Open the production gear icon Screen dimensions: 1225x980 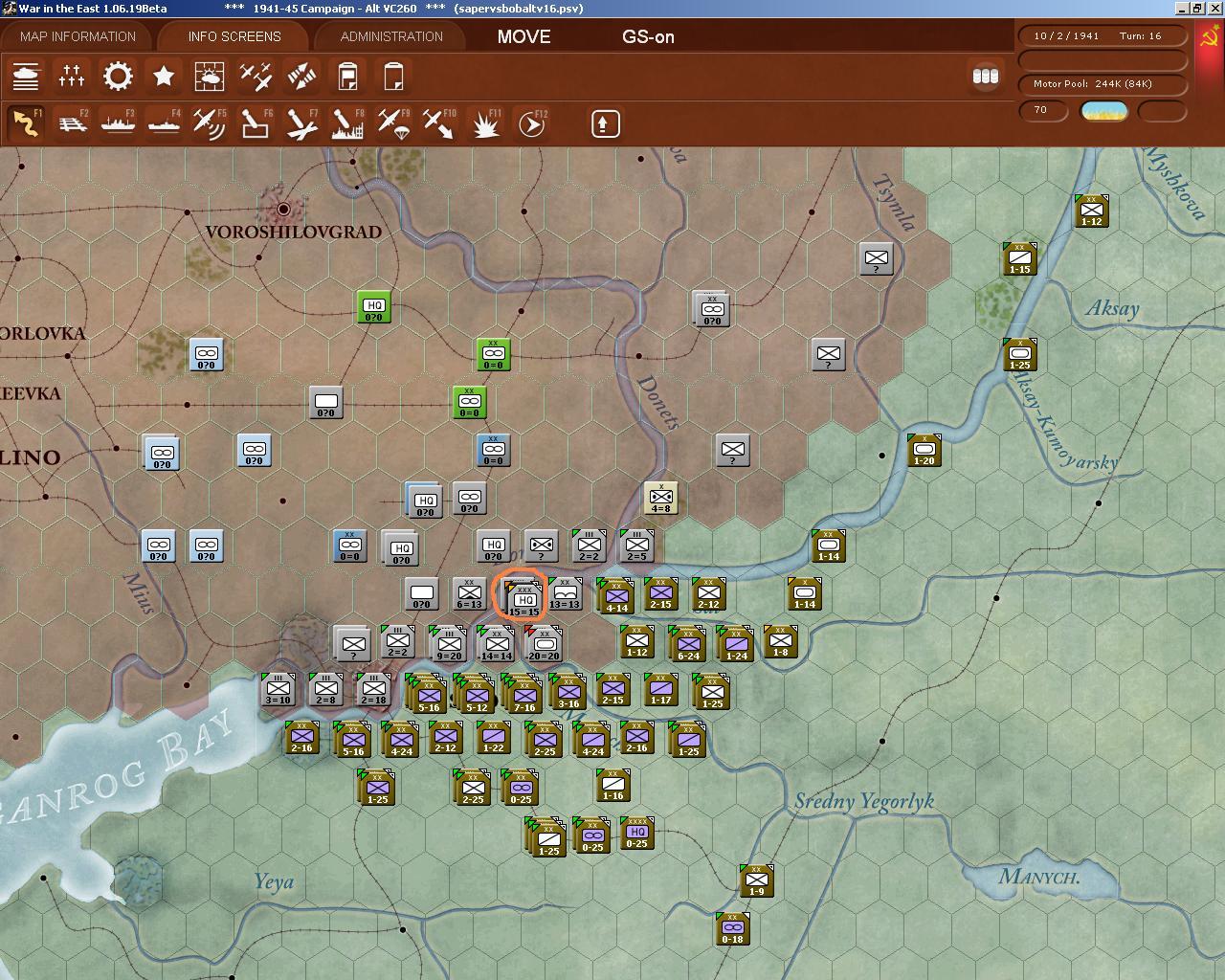118,76
